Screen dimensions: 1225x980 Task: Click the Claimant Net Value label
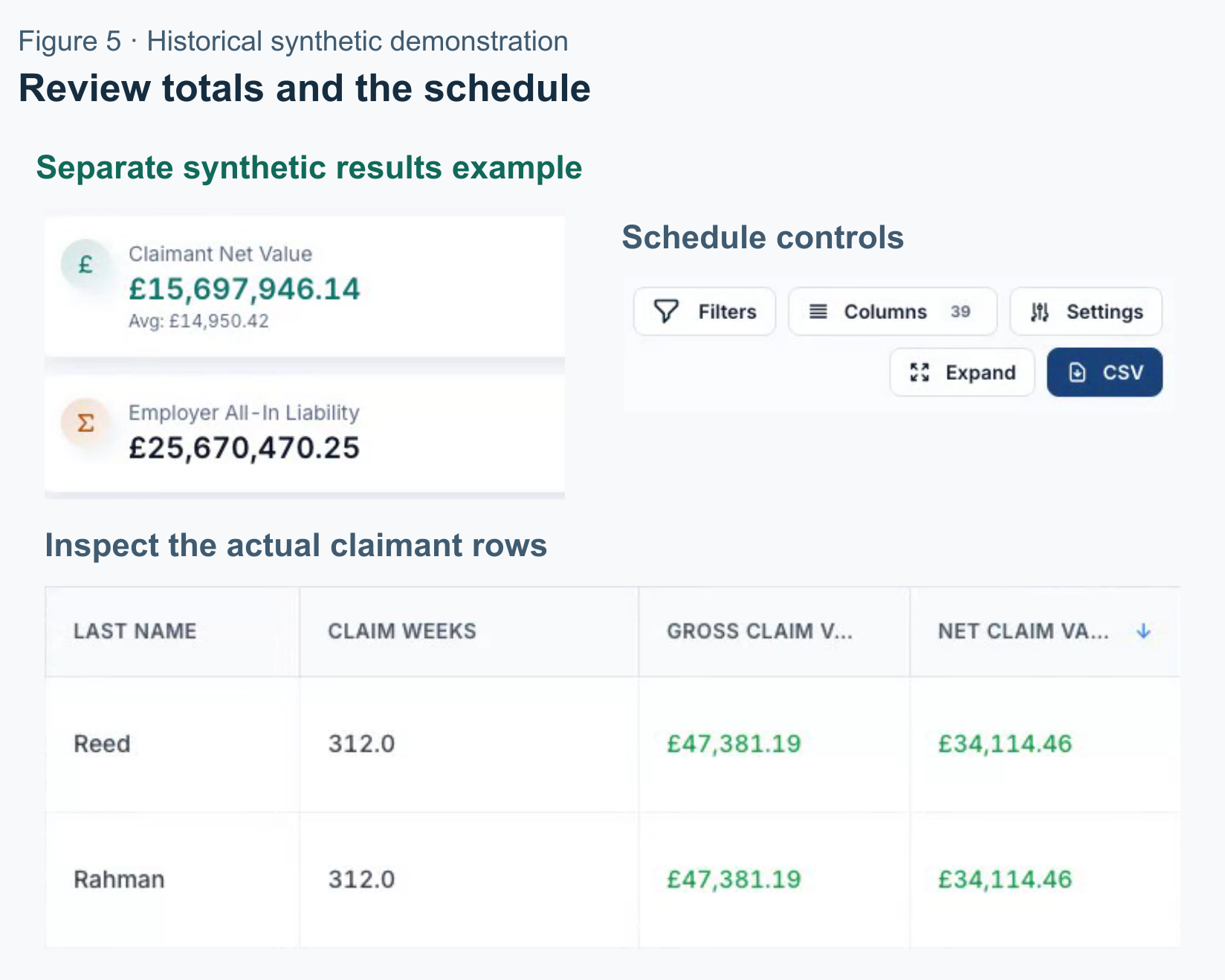pos(220,254)
